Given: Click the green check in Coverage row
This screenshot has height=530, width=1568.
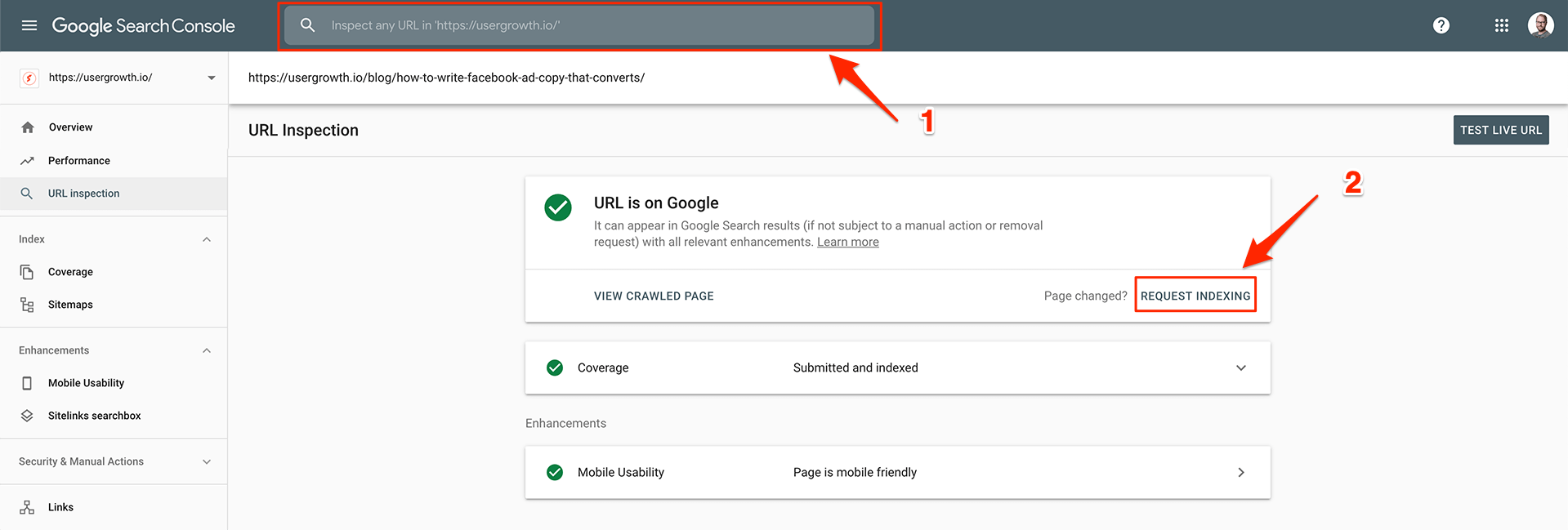Looking at the screenshot, I should [x=555, y=367].
